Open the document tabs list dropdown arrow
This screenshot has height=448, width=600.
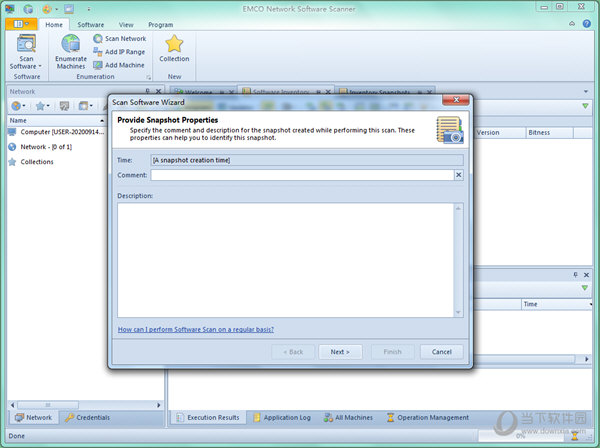click(586, 91)
